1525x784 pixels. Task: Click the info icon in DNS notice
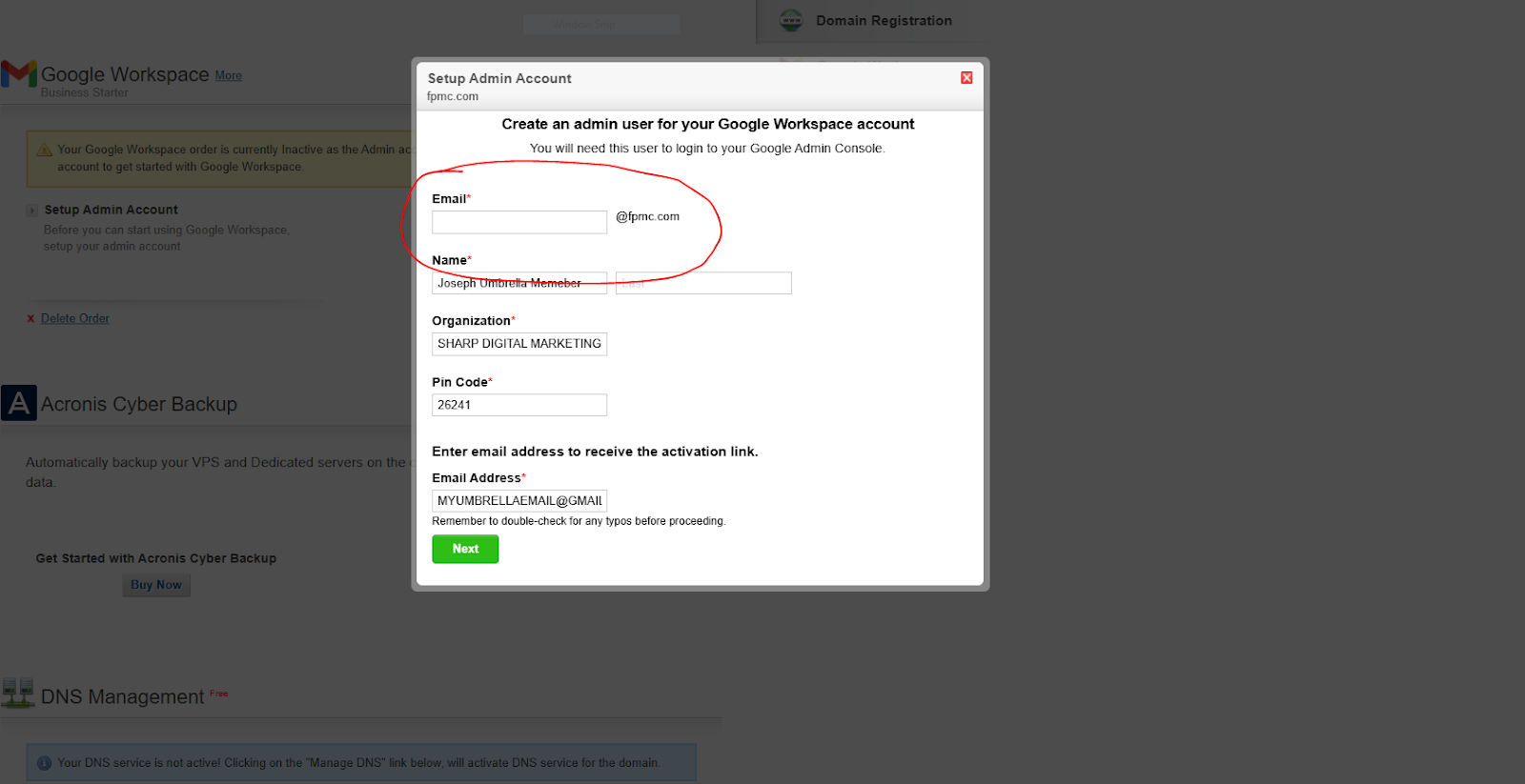(44, 763)
